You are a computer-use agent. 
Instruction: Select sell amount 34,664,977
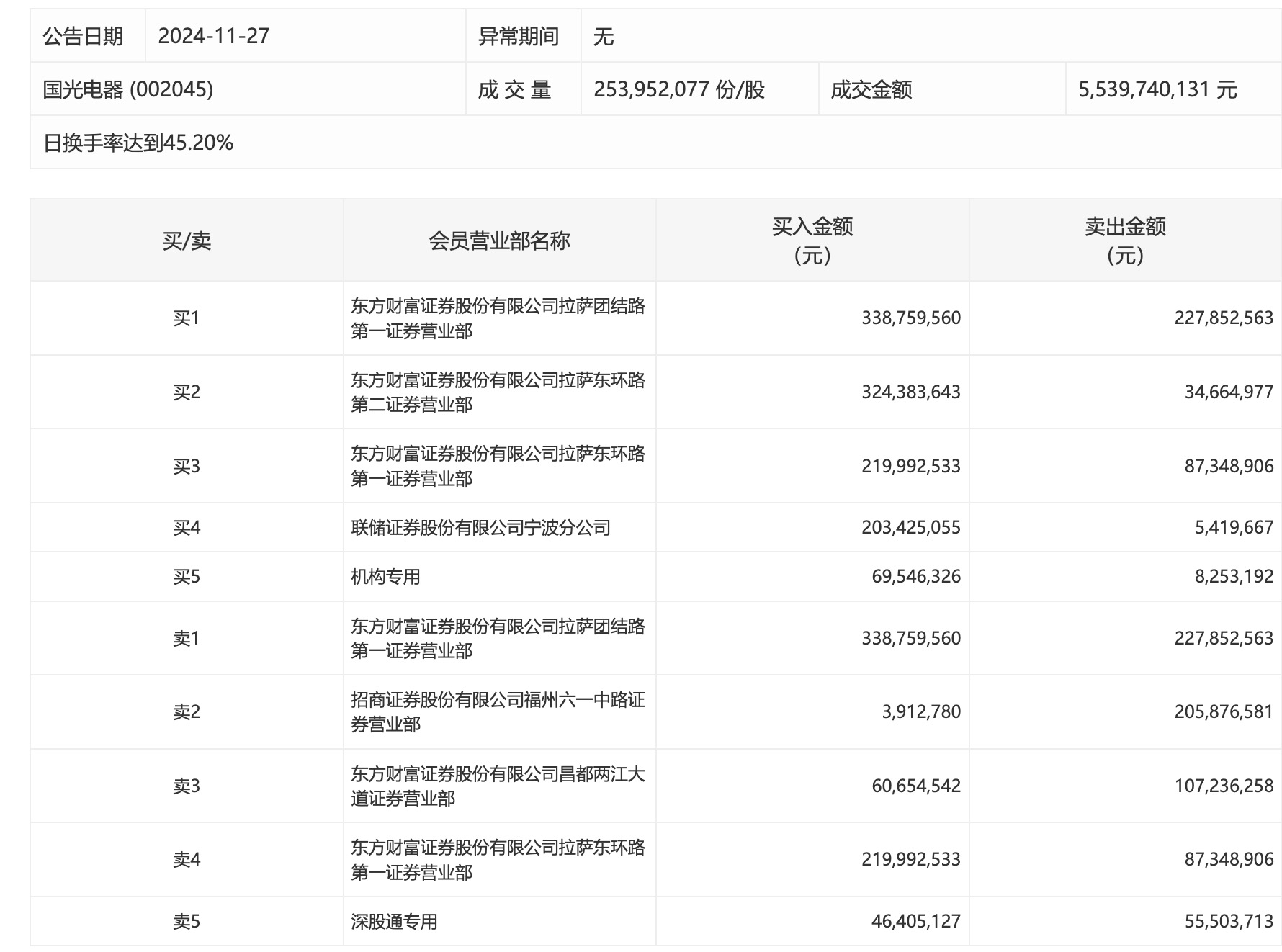[1229, 392]
